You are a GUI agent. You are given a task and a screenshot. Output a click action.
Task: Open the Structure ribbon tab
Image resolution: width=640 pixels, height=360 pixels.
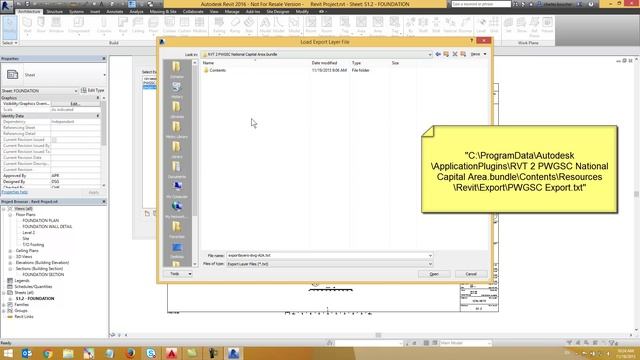point(55,11)
